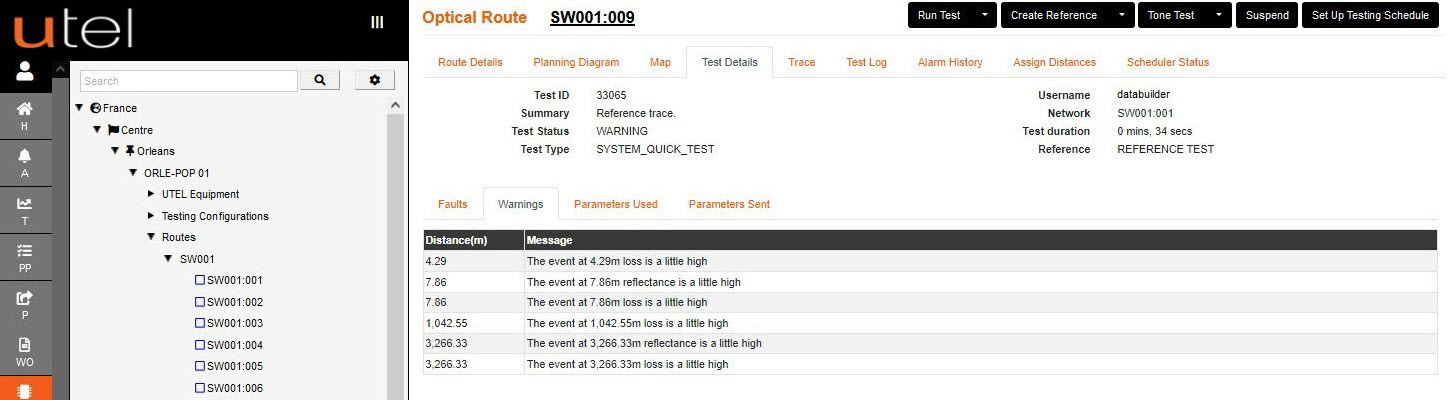
Task: Click the Utel logo
Action: (x=73, y=29)
